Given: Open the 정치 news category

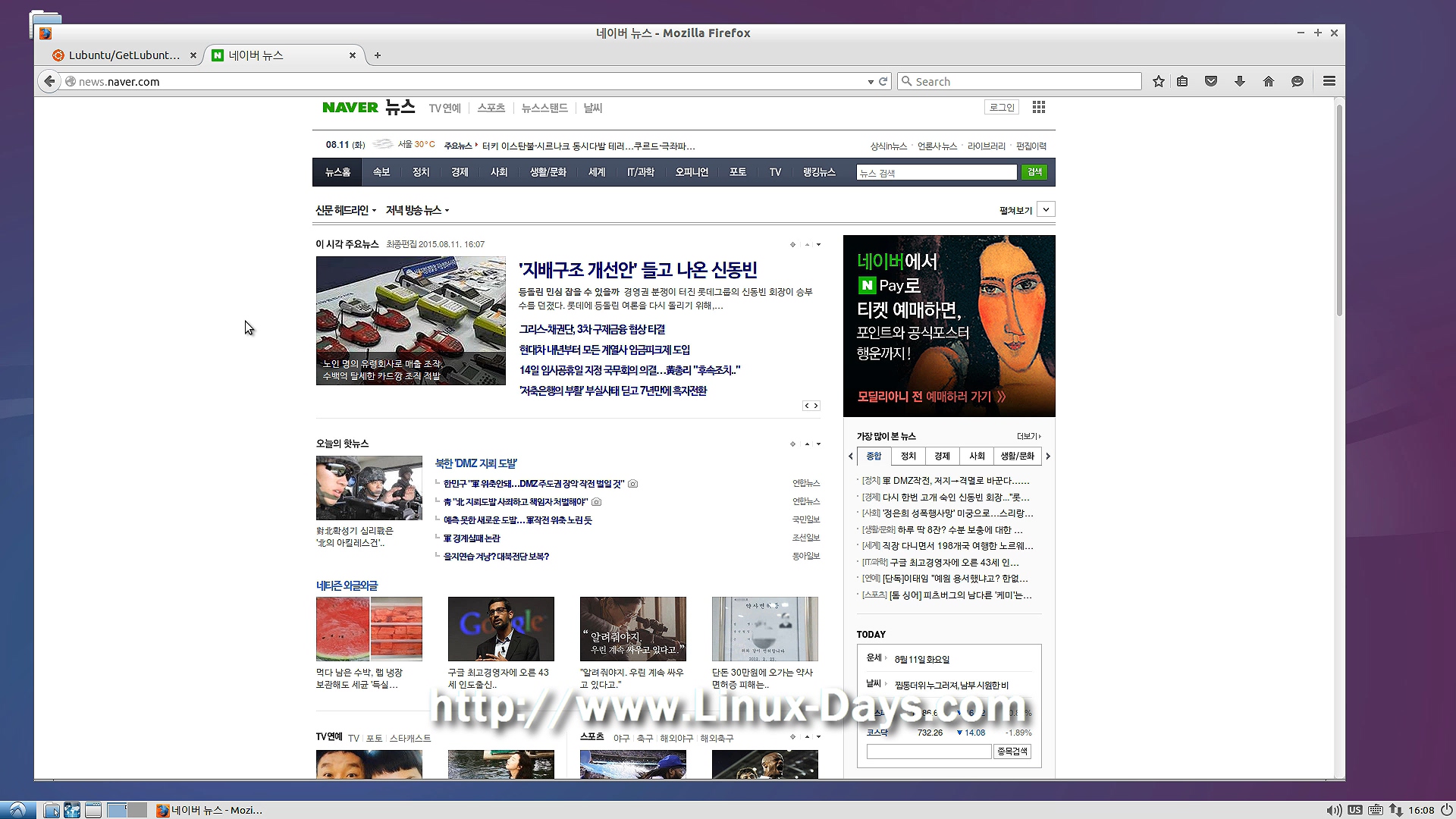Looking at the screenshot, I should point(421,172).
